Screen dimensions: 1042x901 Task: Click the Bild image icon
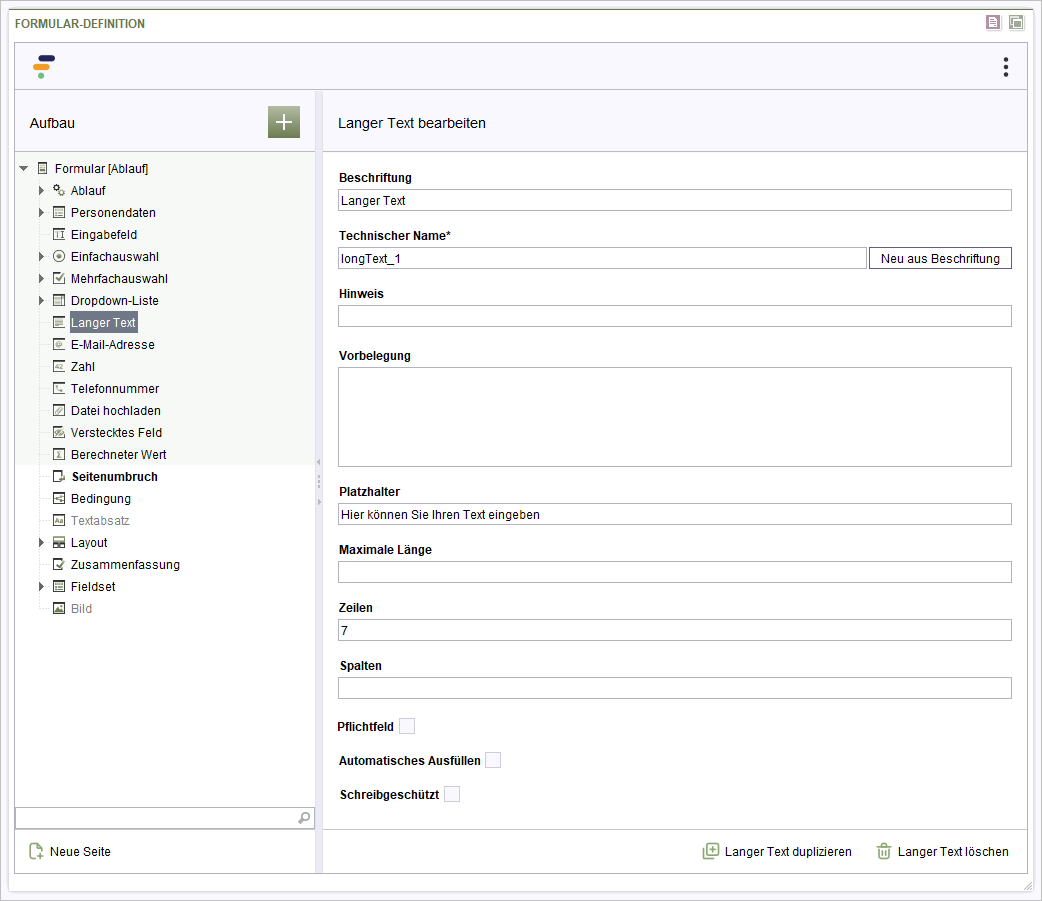coord(59,608)
